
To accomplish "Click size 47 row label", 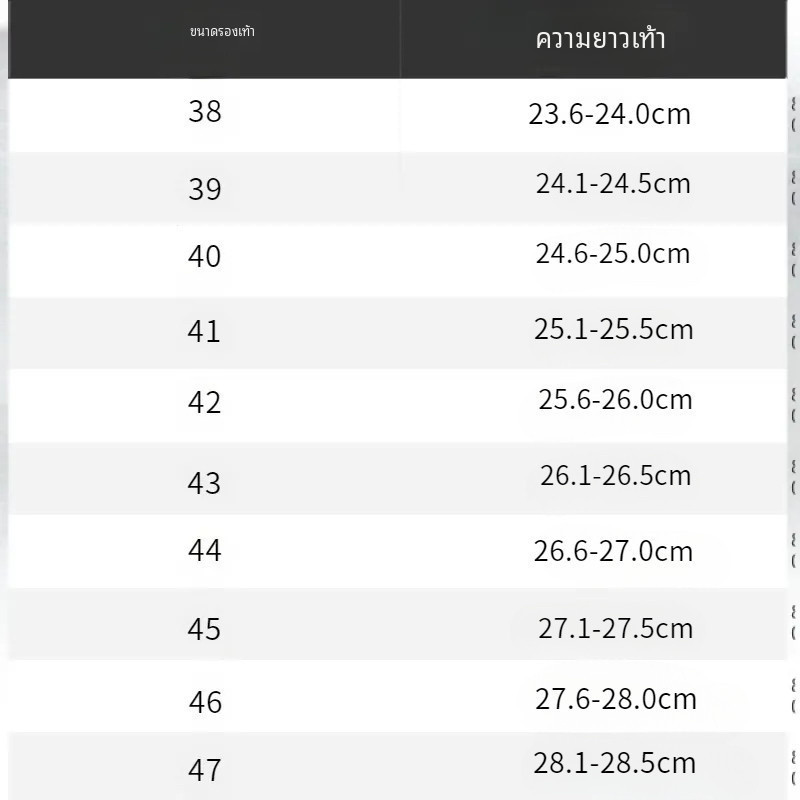I will tap(204, 771).
